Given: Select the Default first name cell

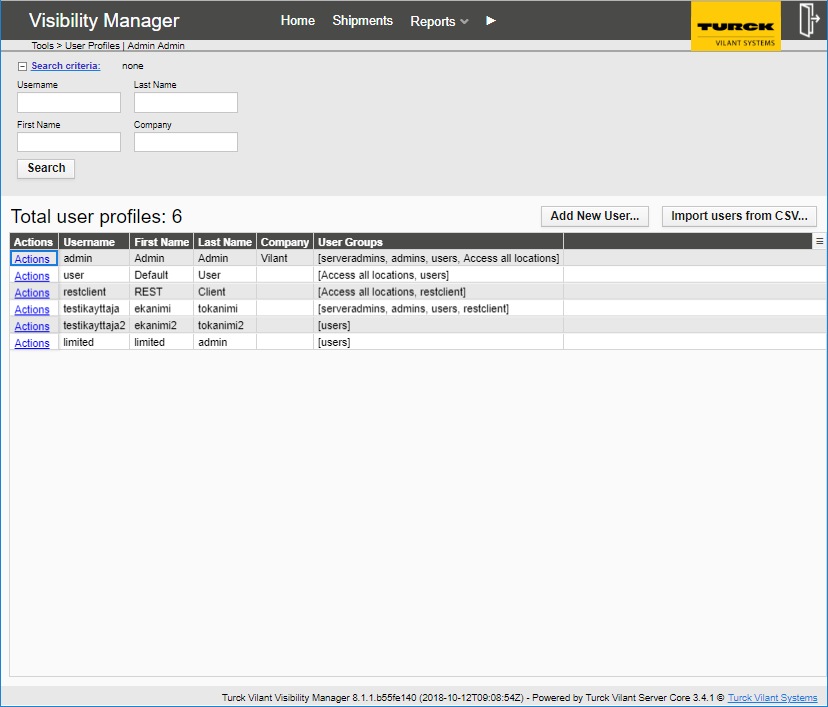Looking at the screenshot, I should tap(162, 275).
